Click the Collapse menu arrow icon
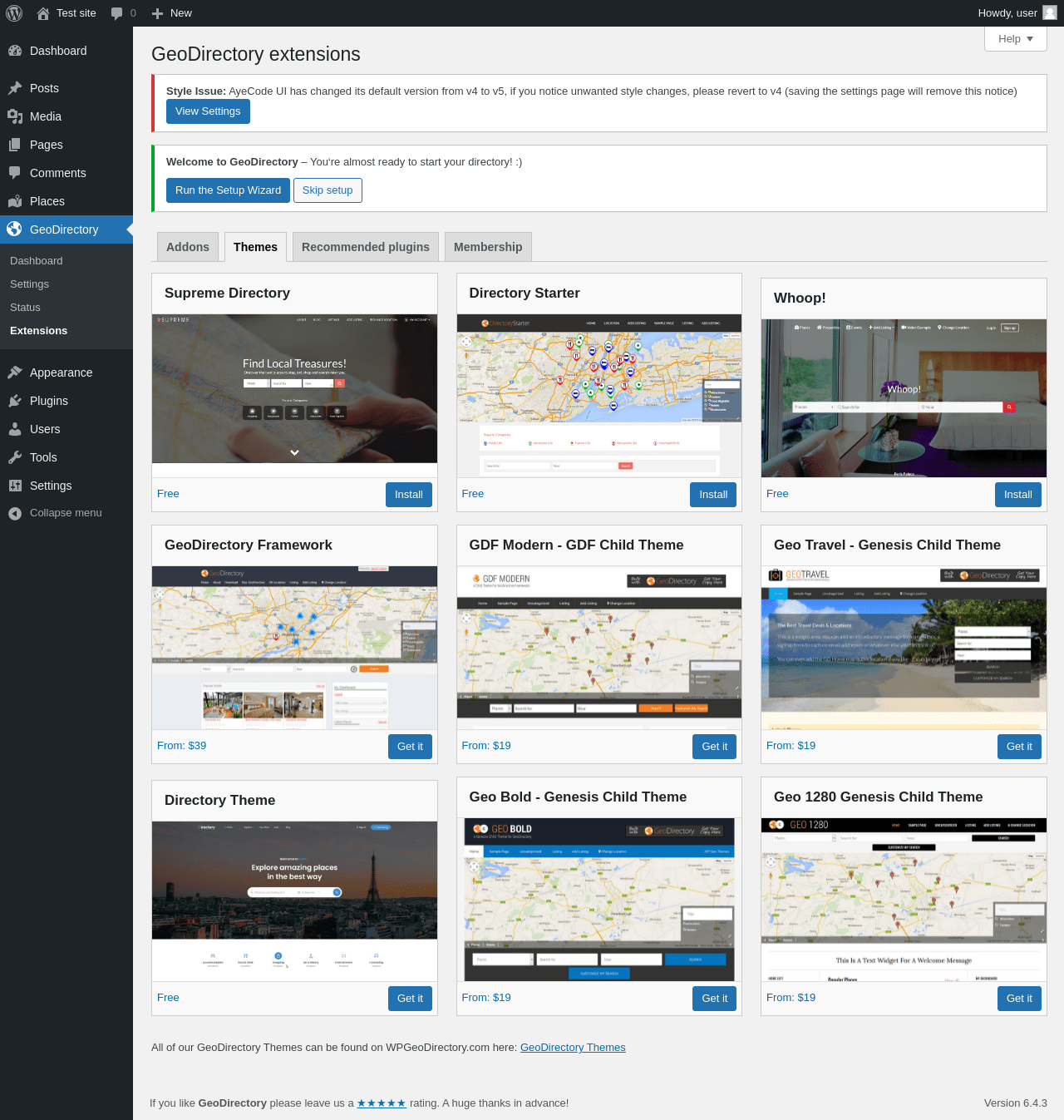1064x1120 pixels. pyautogui.click(x=15, y=514)
